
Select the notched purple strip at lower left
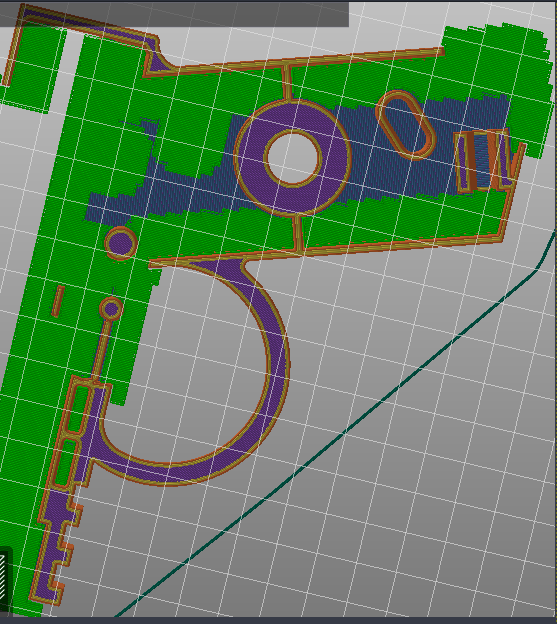point(54,545)
